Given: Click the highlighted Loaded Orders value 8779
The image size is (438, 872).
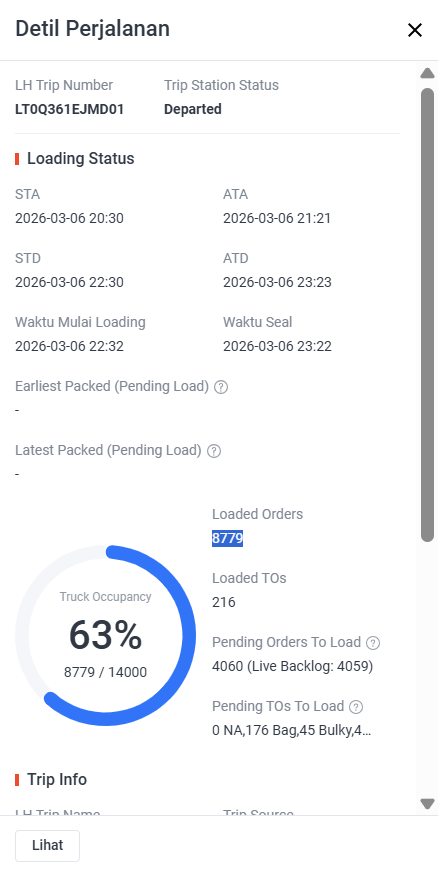Looking at the screenshot, I should click(x=227, y=538).
